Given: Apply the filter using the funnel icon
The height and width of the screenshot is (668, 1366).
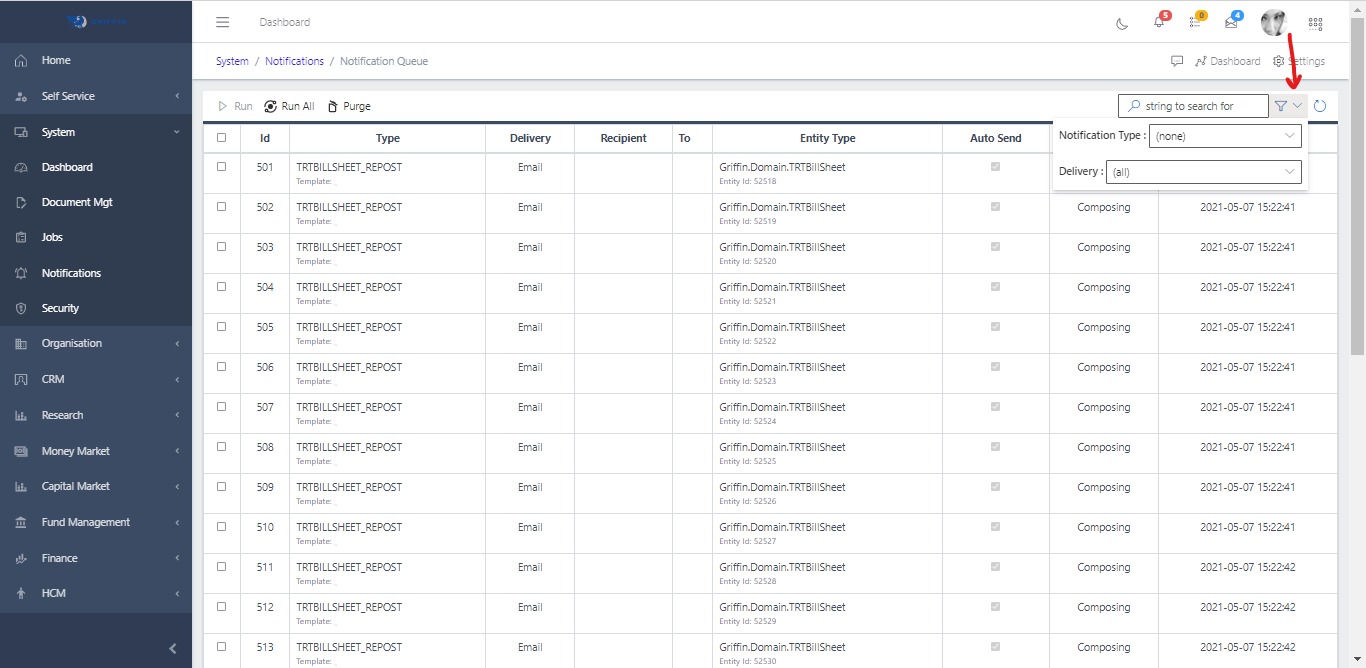Looking at the screenshot, I should (1281, 105).
